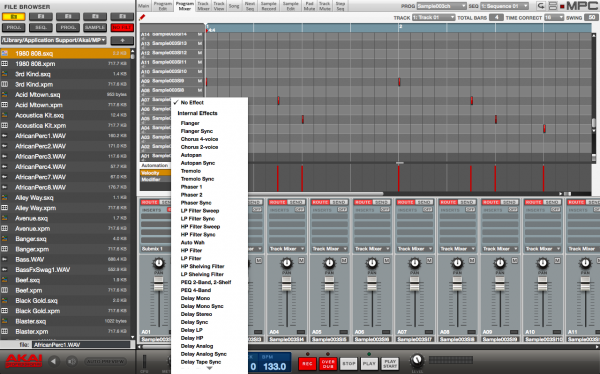The width and height of the screenshot is (600, 374).
Task: Click the waveform icon of Bass.WAV
Action: coord(5,260)
